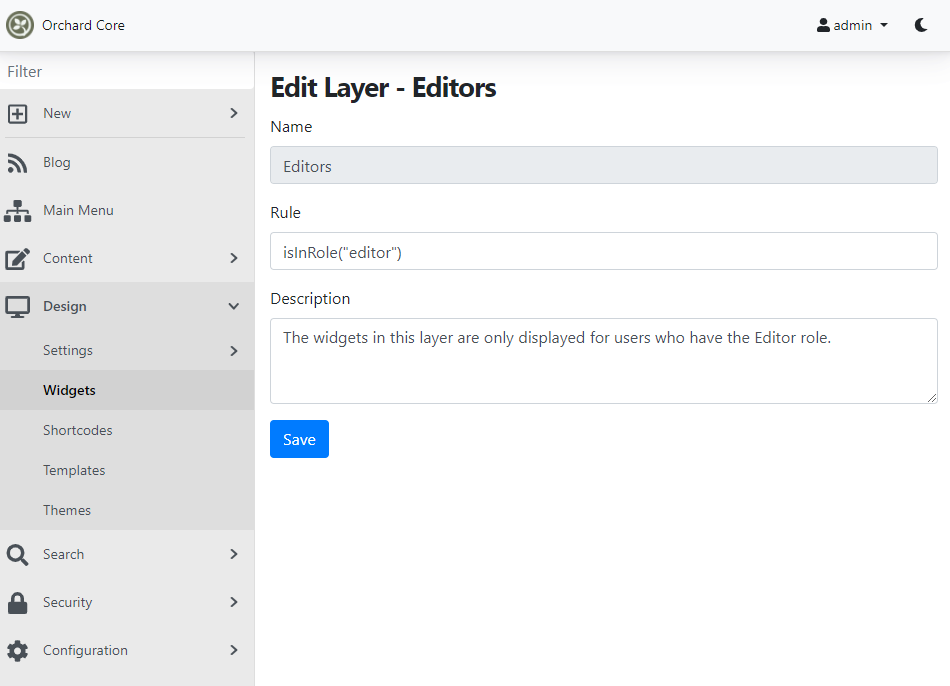Click the Design monitor icon
The height and width of the screenshot is (686, 950).
click(x=18, y=307)
